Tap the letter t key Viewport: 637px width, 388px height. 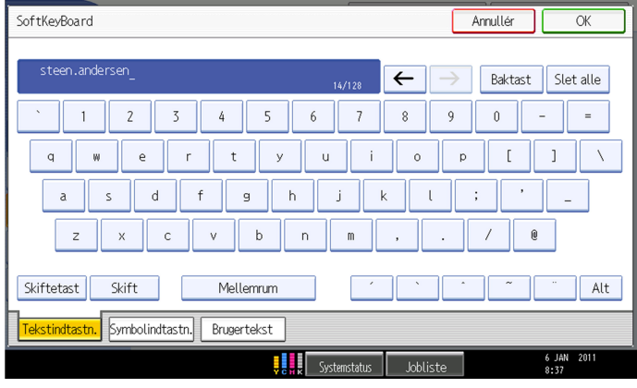pyautogui.click(x=234, y=156)
